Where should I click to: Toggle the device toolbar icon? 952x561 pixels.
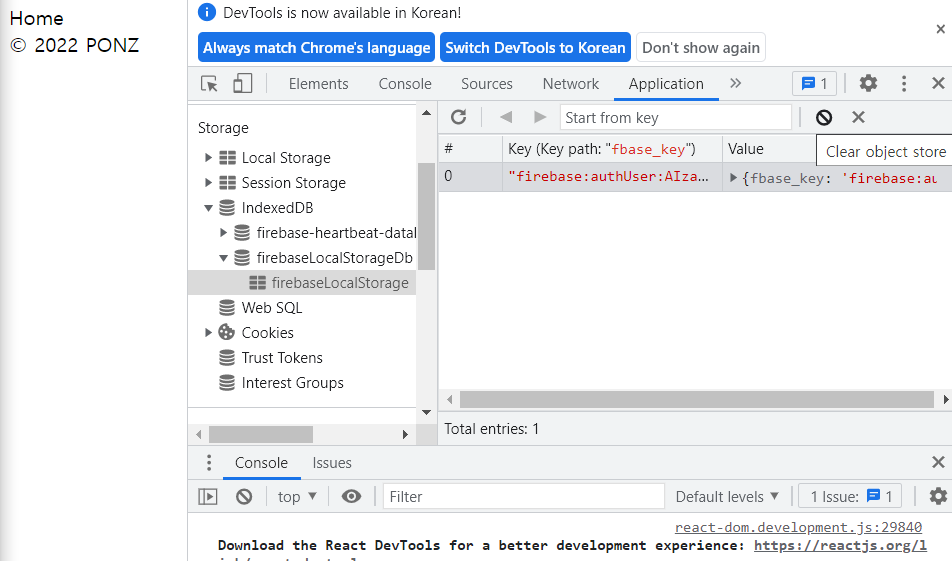point(242,84)
